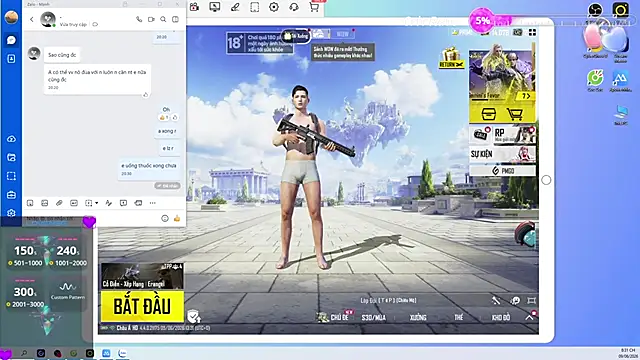Go back from the Zalo conversation

32,19
